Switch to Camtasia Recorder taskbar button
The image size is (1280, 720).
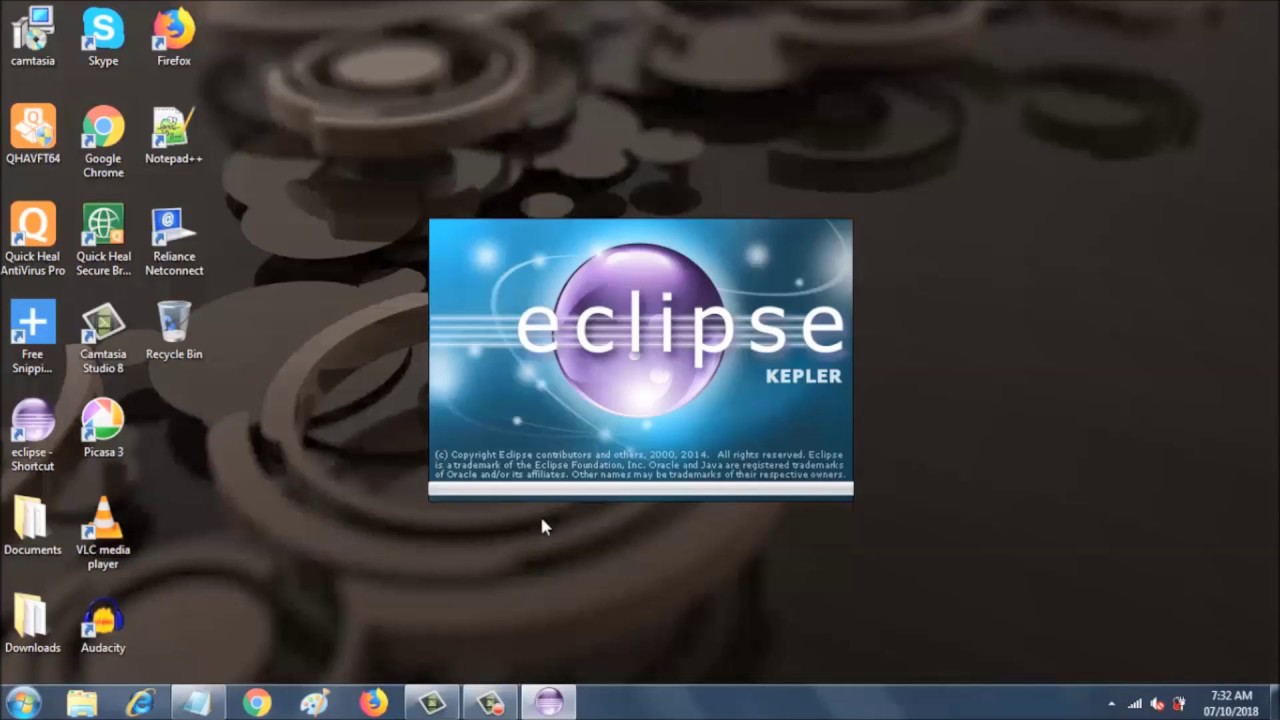pos(490,702)
